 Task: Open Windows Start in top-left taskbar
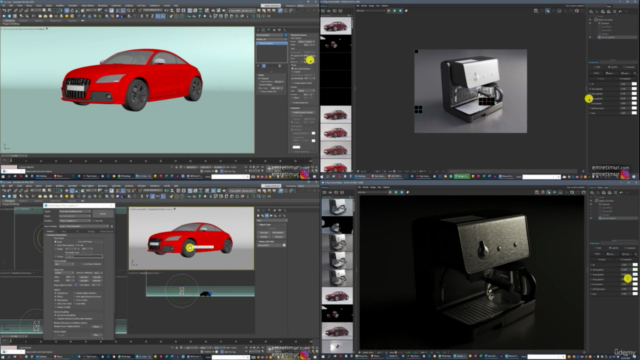point(3,176)
